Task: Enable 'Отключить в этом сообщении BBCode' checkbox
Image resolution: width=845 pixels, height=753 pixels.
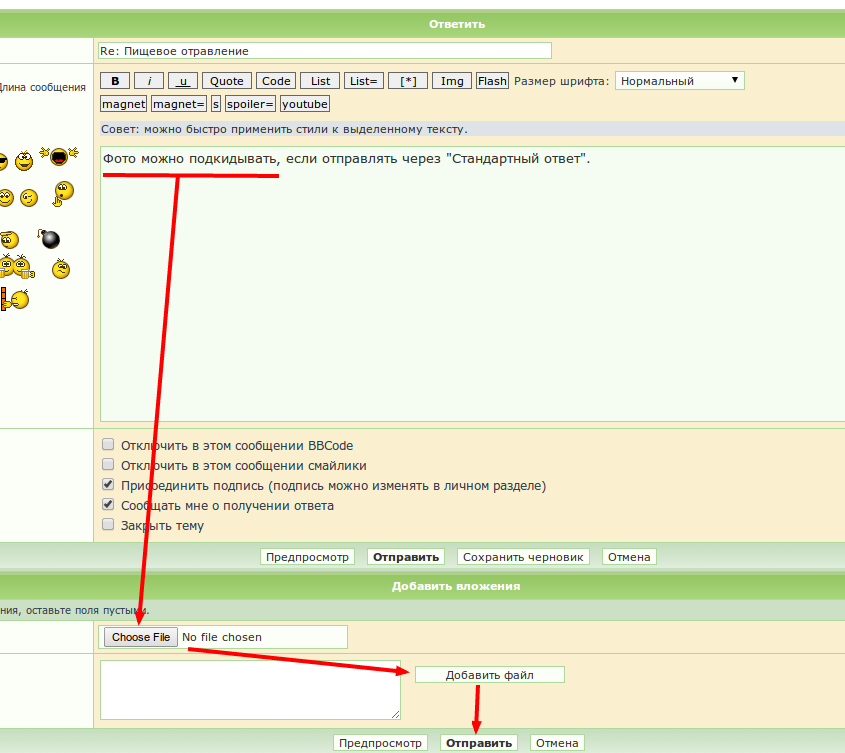Action: tap(108, 445)
